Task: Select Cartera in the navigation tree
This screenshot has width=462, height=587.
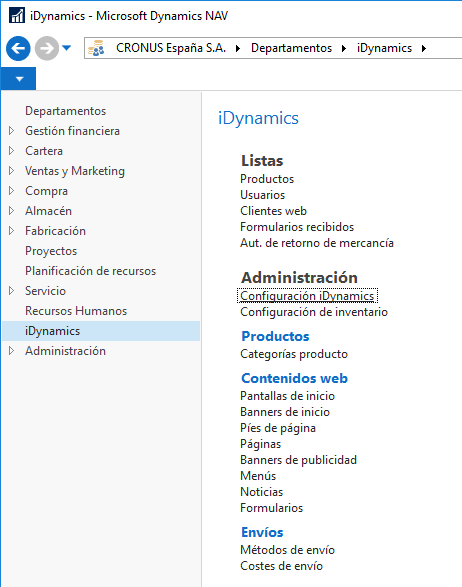Action: [44, 151]
